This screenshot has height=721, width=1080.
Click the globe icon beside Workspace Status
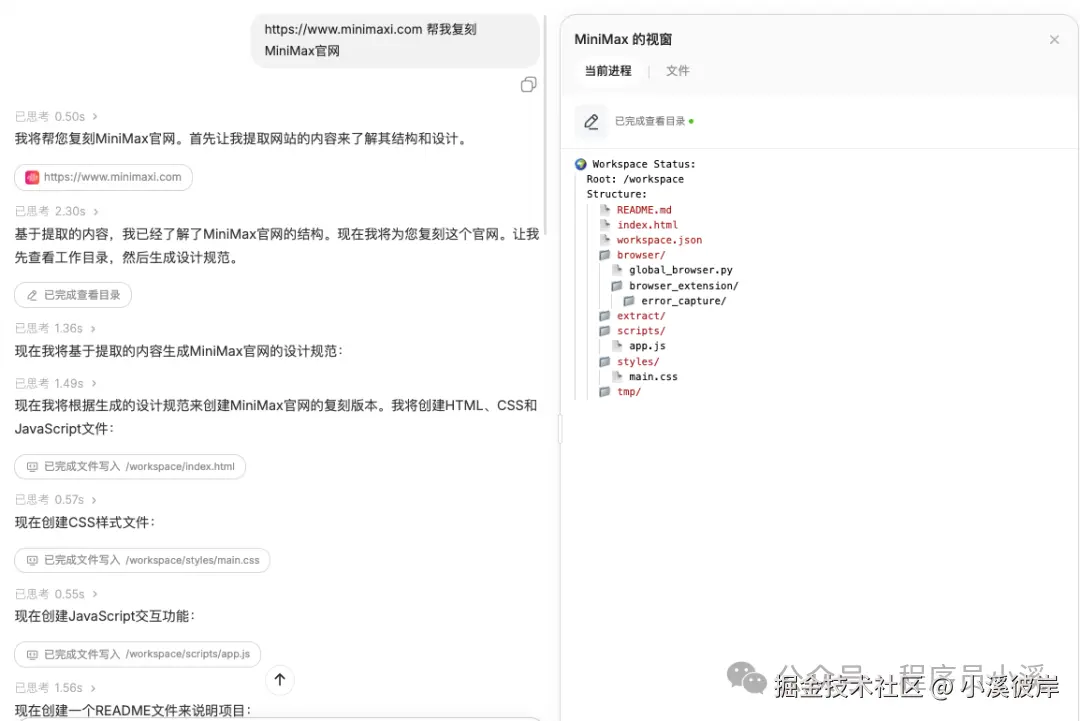pyautogui.click(x=582, y=163)
